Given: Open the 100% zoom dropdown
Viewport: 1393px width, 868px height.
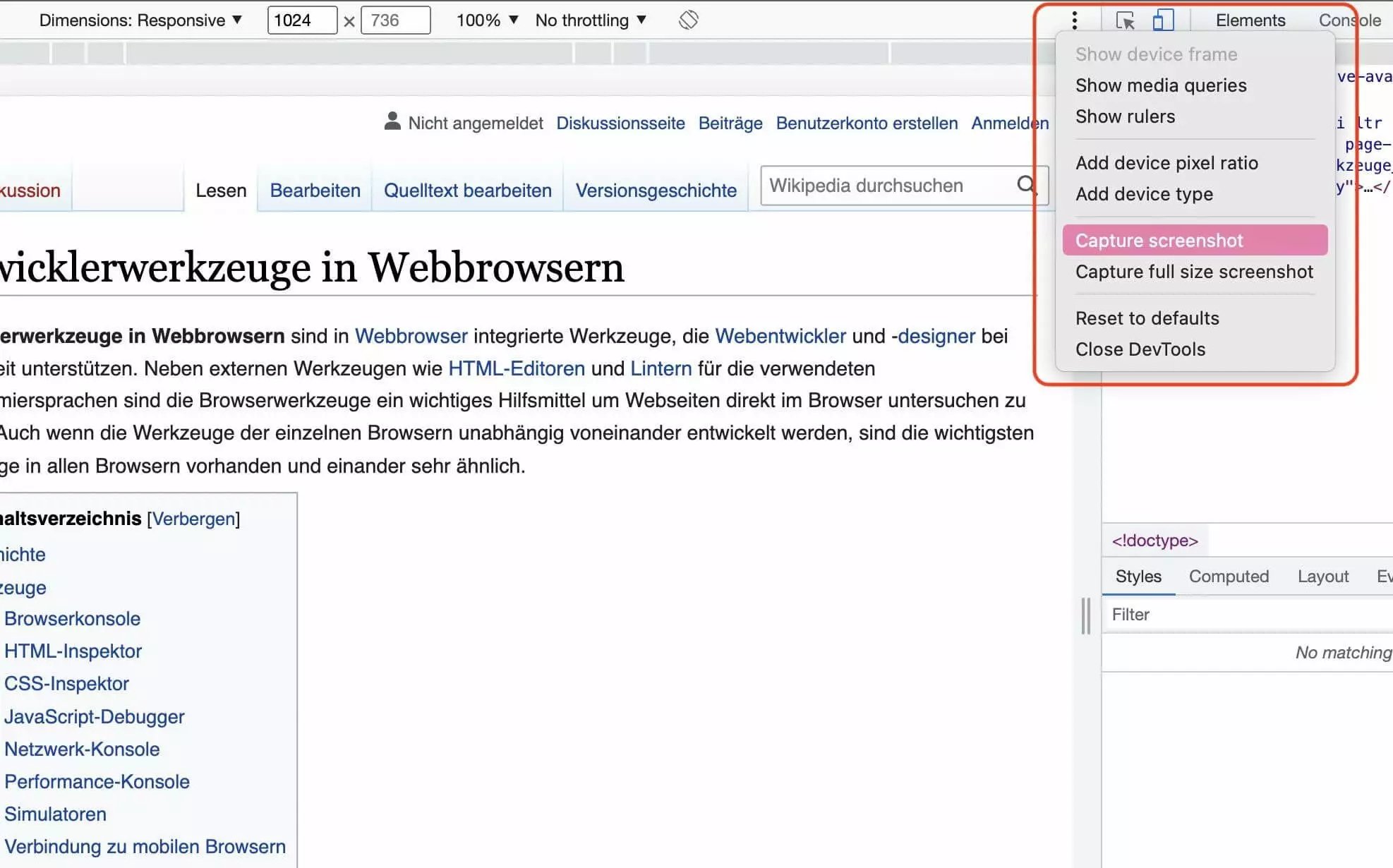Looking at the screenshot, I should tap(487, 20).
